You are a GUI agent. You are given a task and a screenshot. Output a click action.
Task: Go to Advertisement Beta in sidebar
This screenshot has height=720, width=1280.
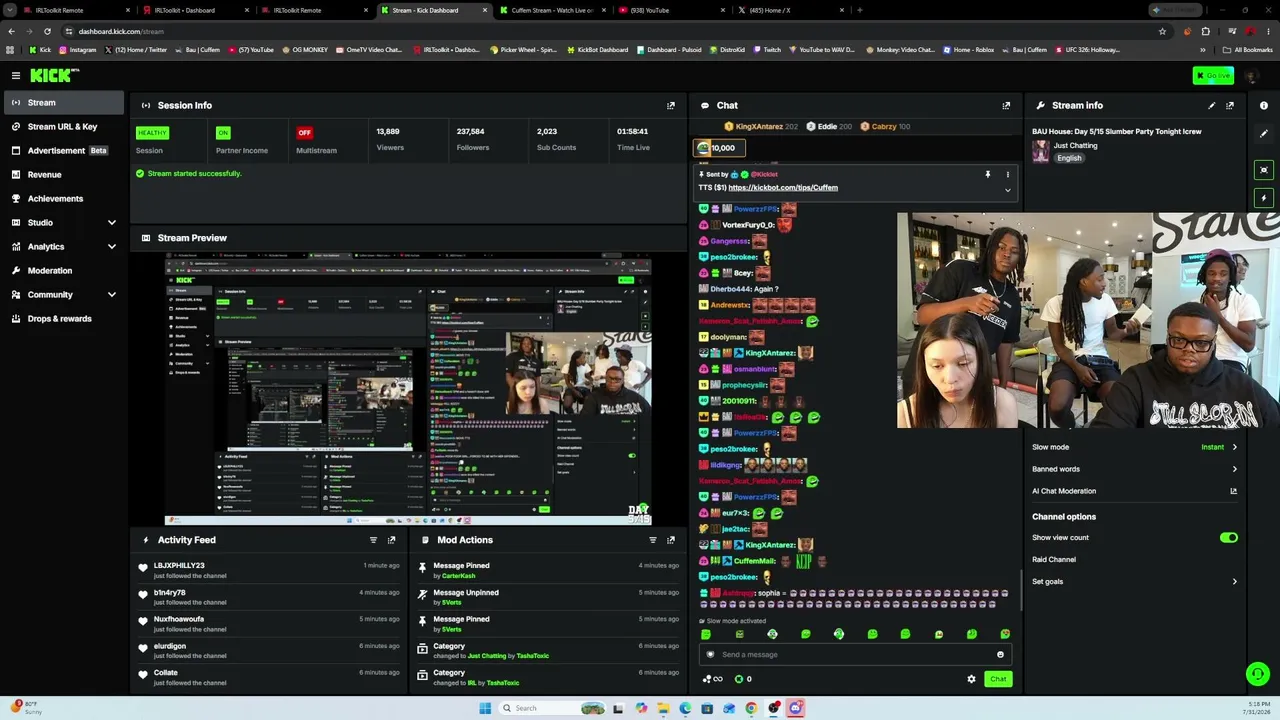point(62,151)
